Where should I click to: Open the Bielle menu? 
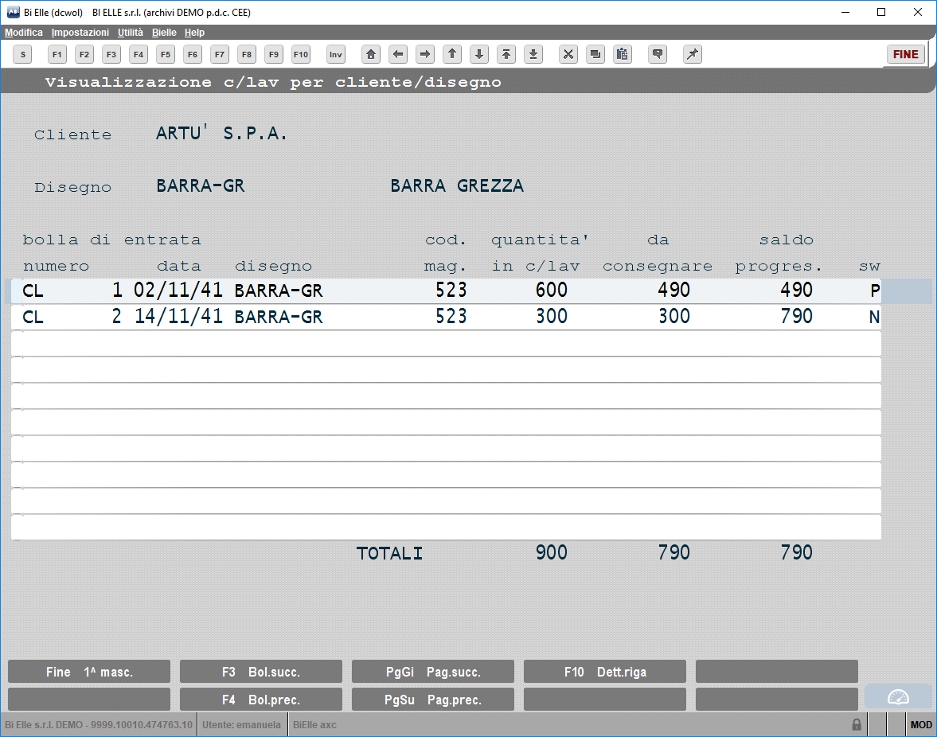pyautogui.click(x=164, y=32)
